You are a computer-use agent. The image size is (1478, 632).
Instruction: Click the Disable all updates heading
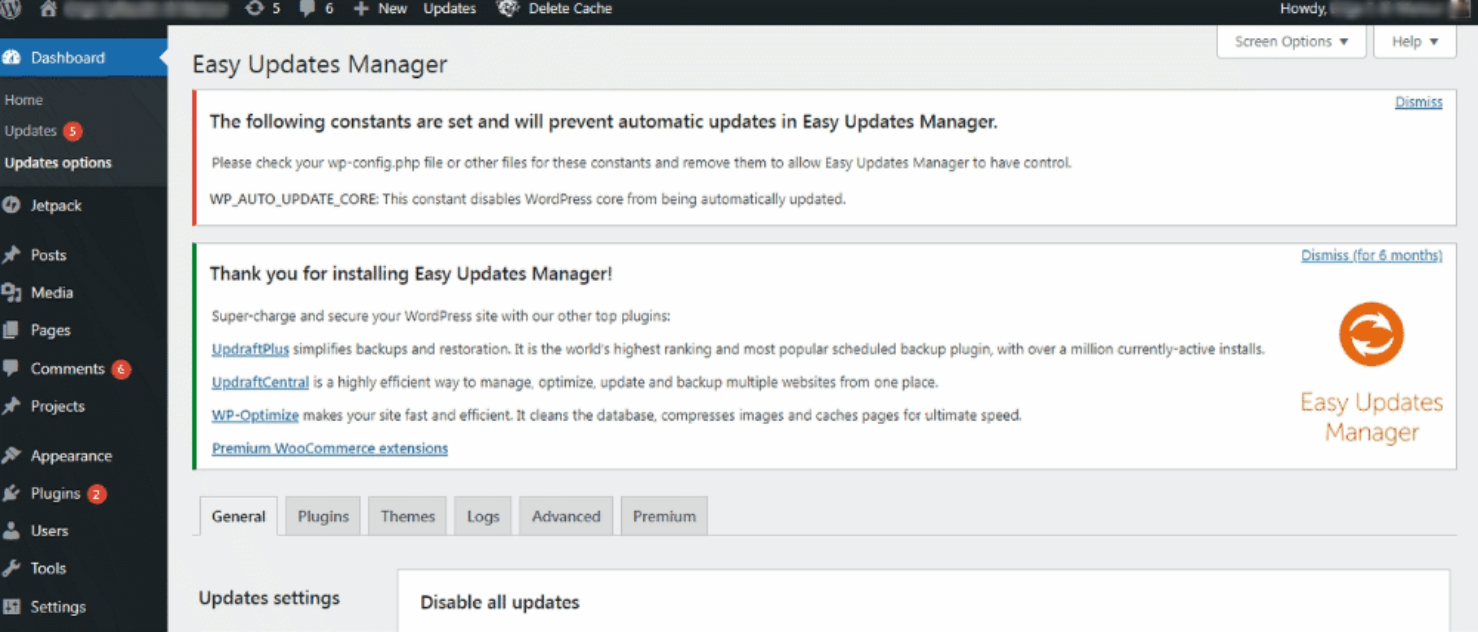coord(500,602)
